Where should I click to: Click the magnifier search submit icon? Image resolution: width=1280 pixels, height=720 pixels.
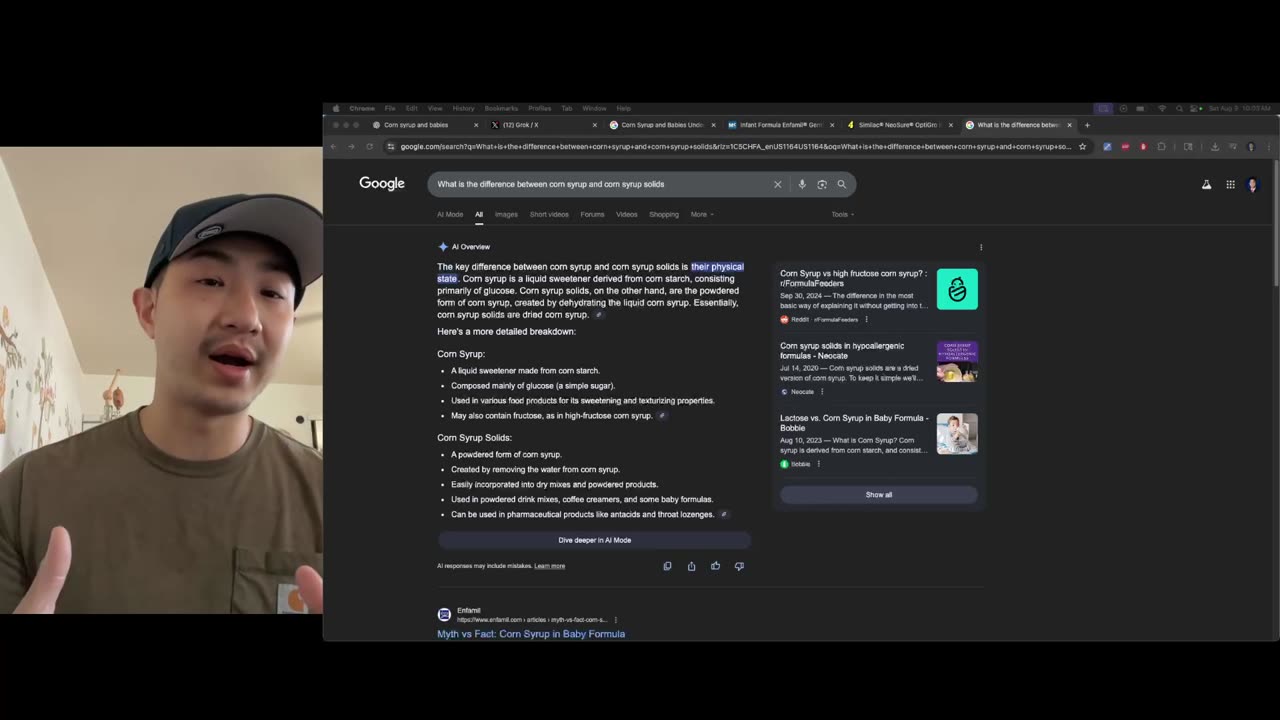(x=842, y=184)
